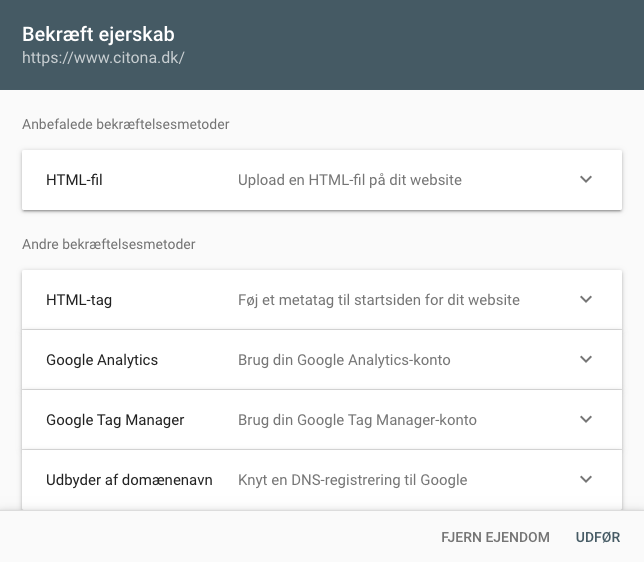This screenshot has height=562, width=644.
Task: Select the Udbyder af domænenavn label
Action: click(129, 480)
